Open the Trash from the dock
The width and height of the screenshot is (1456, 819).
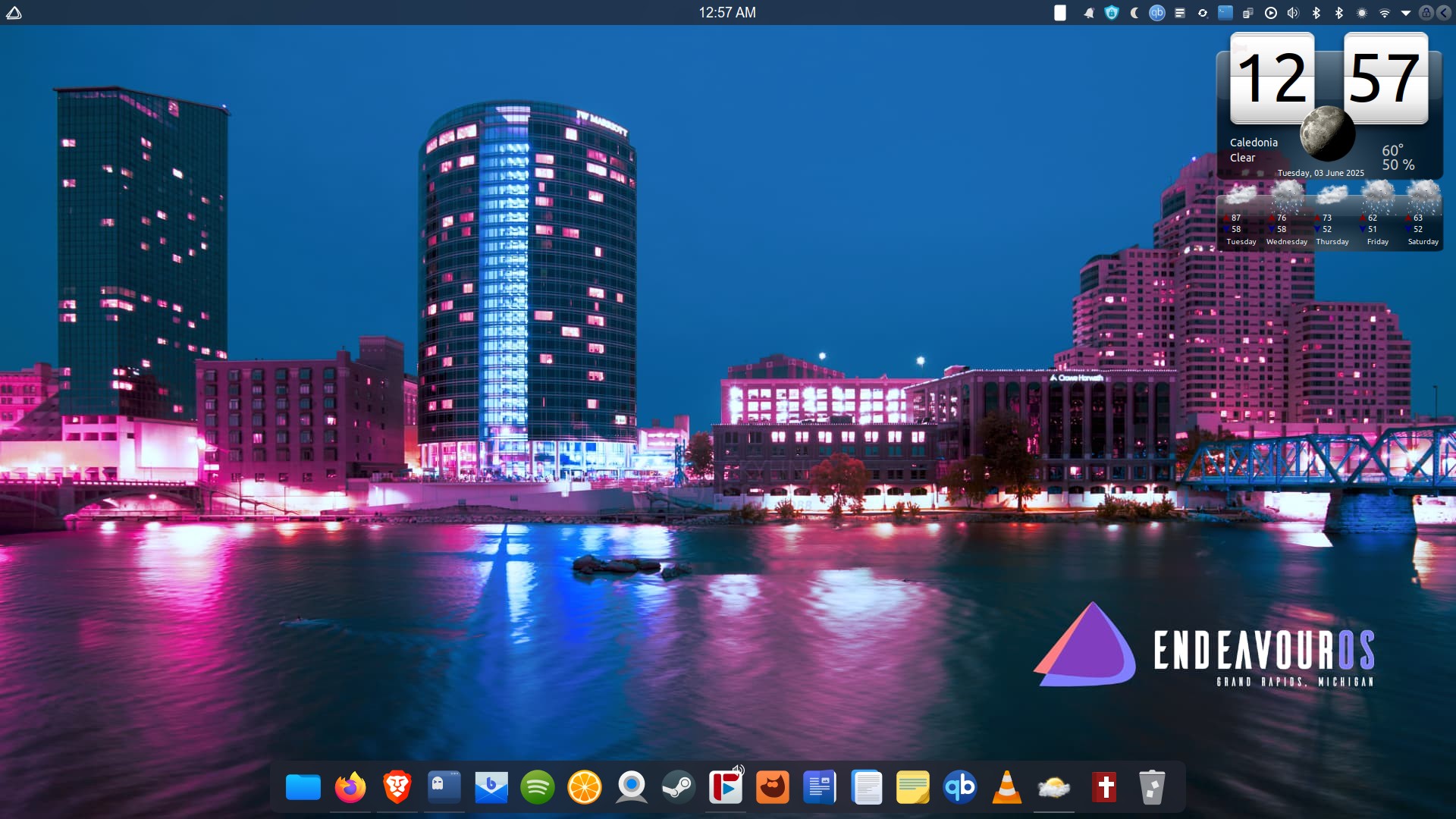pyautogui.click(x=1152, y=787)
